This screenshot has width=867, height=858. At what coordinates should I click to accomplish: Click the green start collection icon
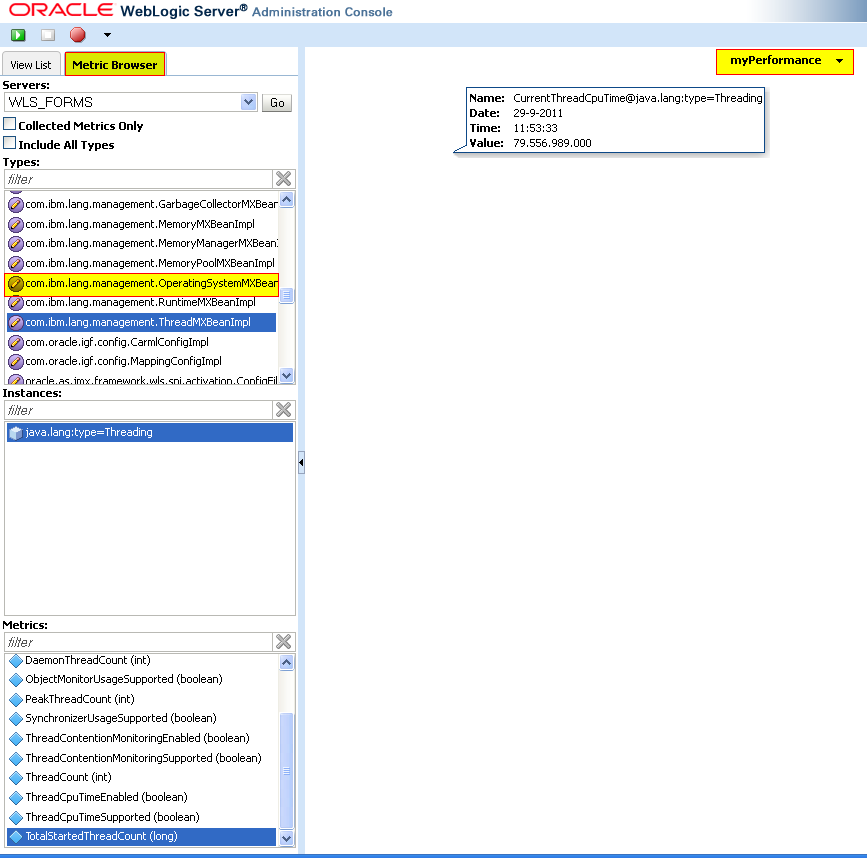tap(18, 35)
